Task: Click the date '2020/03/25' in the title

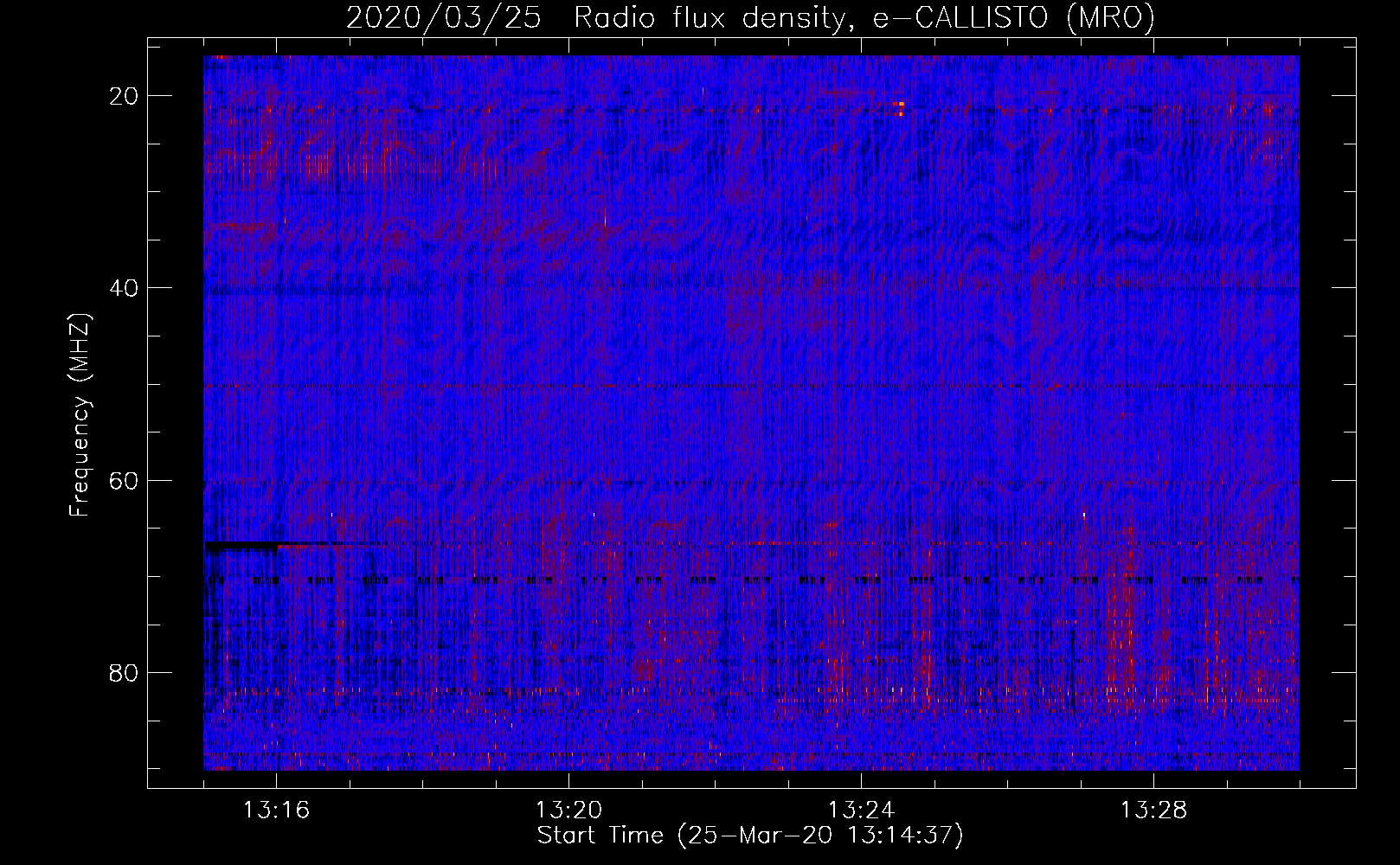Action: (x=444, y=17)
